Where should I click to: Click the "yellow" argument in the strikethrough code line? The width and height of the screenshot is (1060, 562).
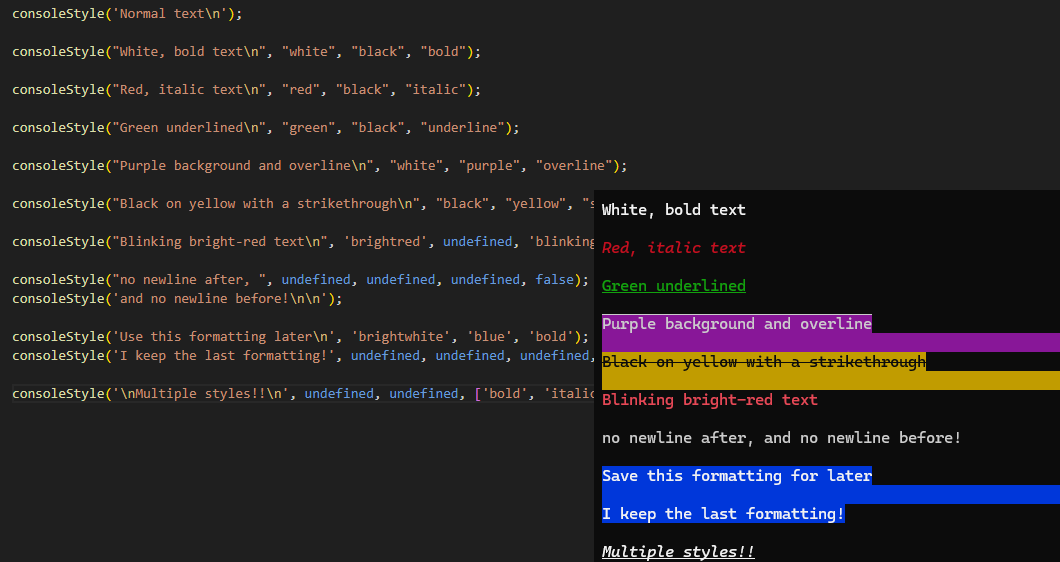(535, 204)
